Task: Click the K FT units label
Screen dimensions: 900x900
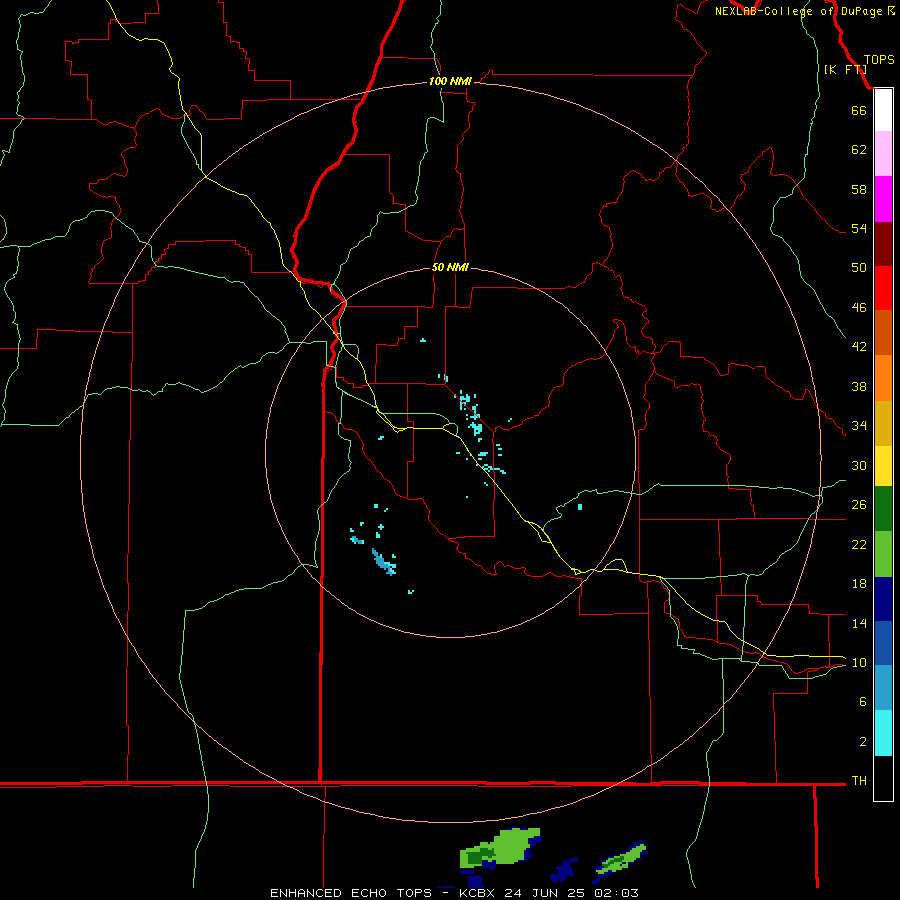Action: pos(845,69)
